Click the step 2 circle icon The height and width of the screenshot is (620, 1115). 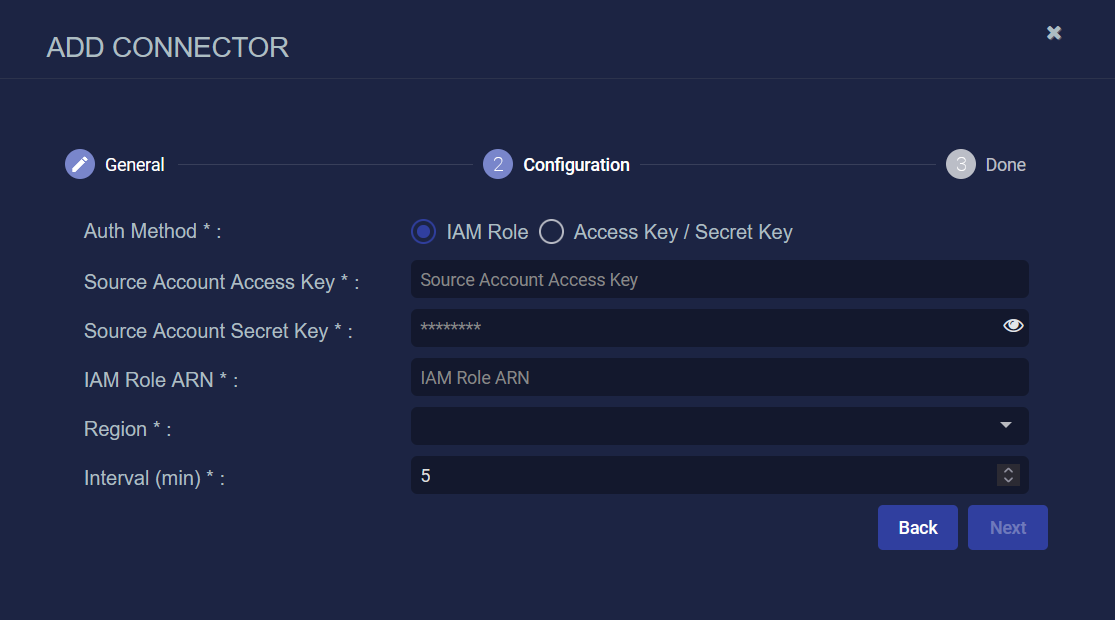click(x=498, y=164)
